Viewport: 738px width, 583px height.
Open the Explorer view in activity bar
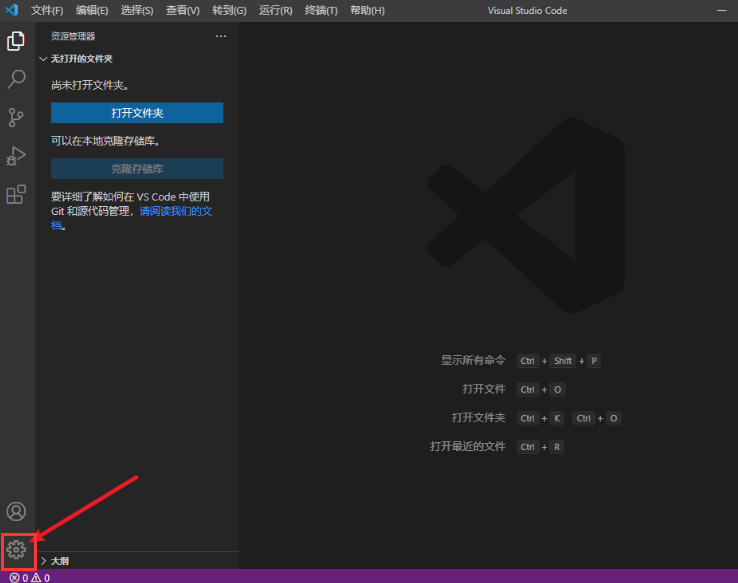pos(16,41)
